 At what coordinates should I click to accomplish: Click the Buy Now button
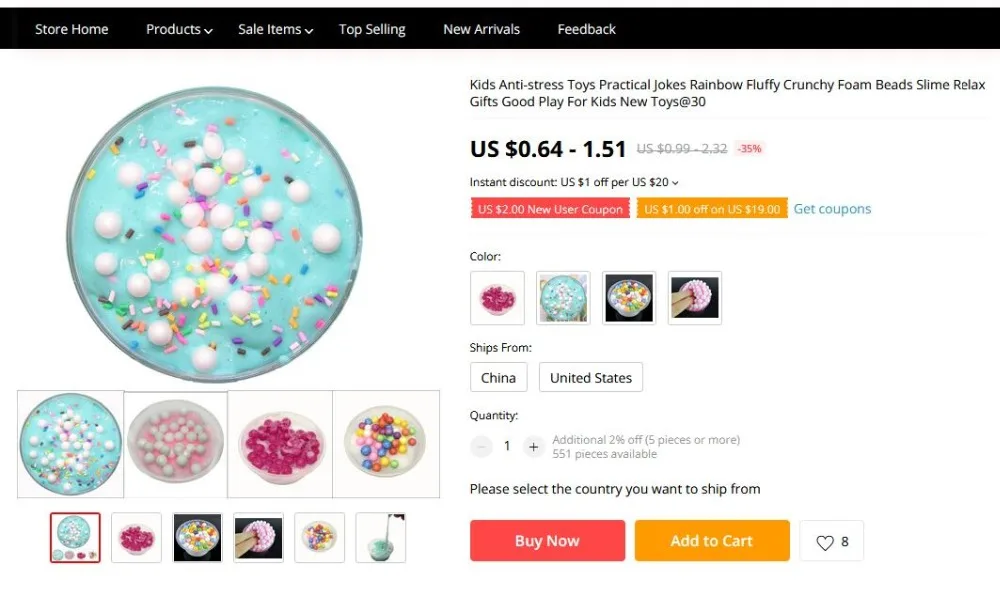[x=547, y=541]
